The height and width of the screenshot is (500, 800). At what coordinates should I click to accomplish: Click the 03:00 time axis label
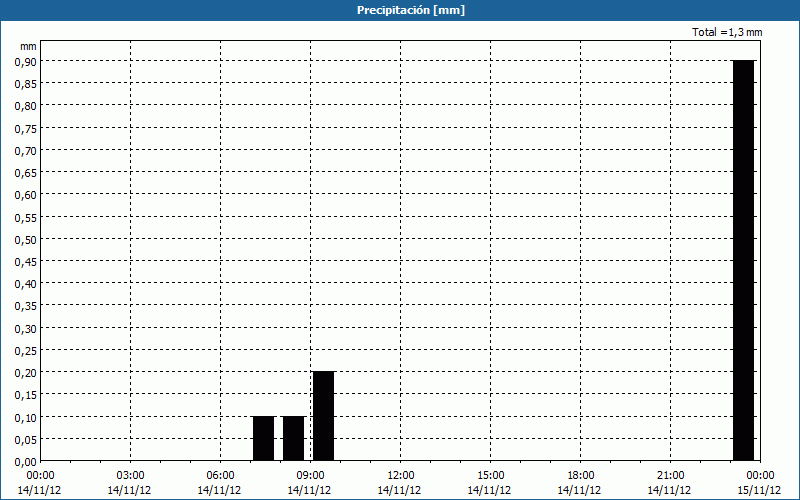pos(130,475)
